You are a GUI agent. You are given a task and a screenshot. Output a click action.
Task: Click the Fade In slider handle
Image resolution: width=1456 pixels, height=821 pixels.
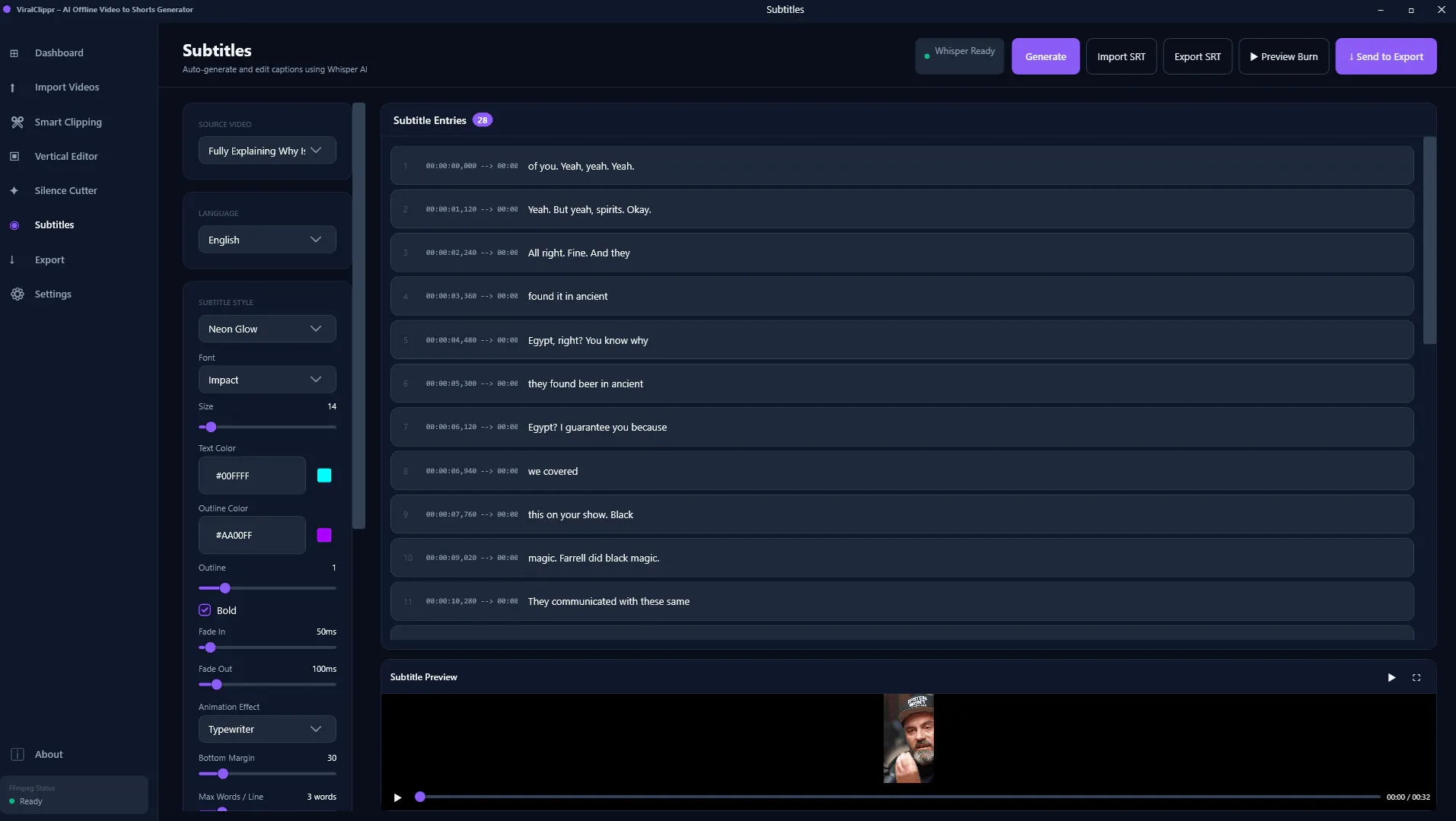click(x=210, y=648)
